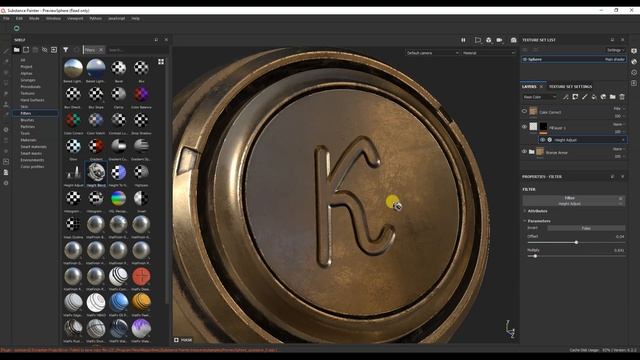Switch to Texture Set Settings tab
The width and height of the screenshot is (640, 360).
570,87
